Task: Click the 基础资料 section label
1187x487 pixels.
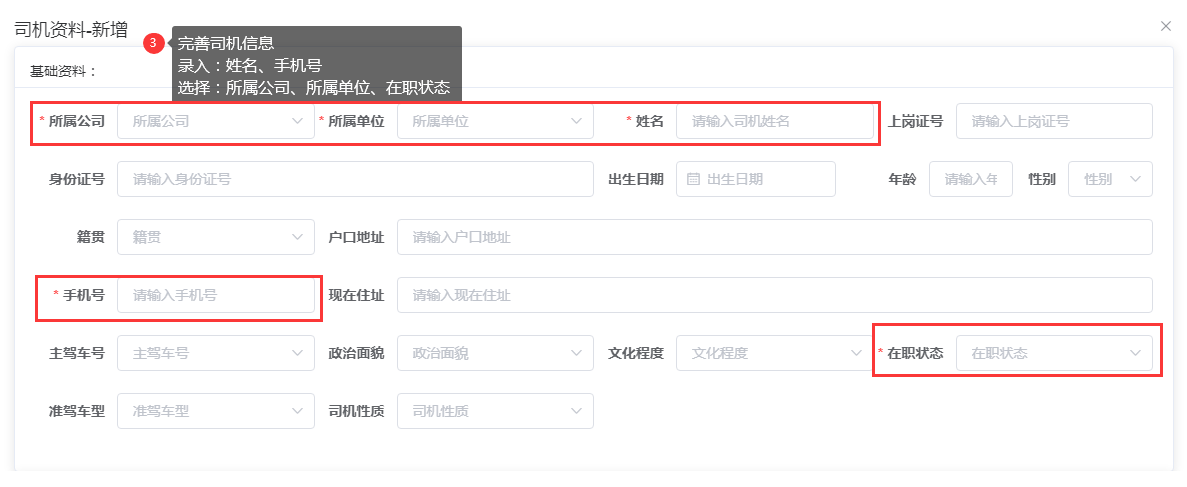Action: (x=64, y=72)
